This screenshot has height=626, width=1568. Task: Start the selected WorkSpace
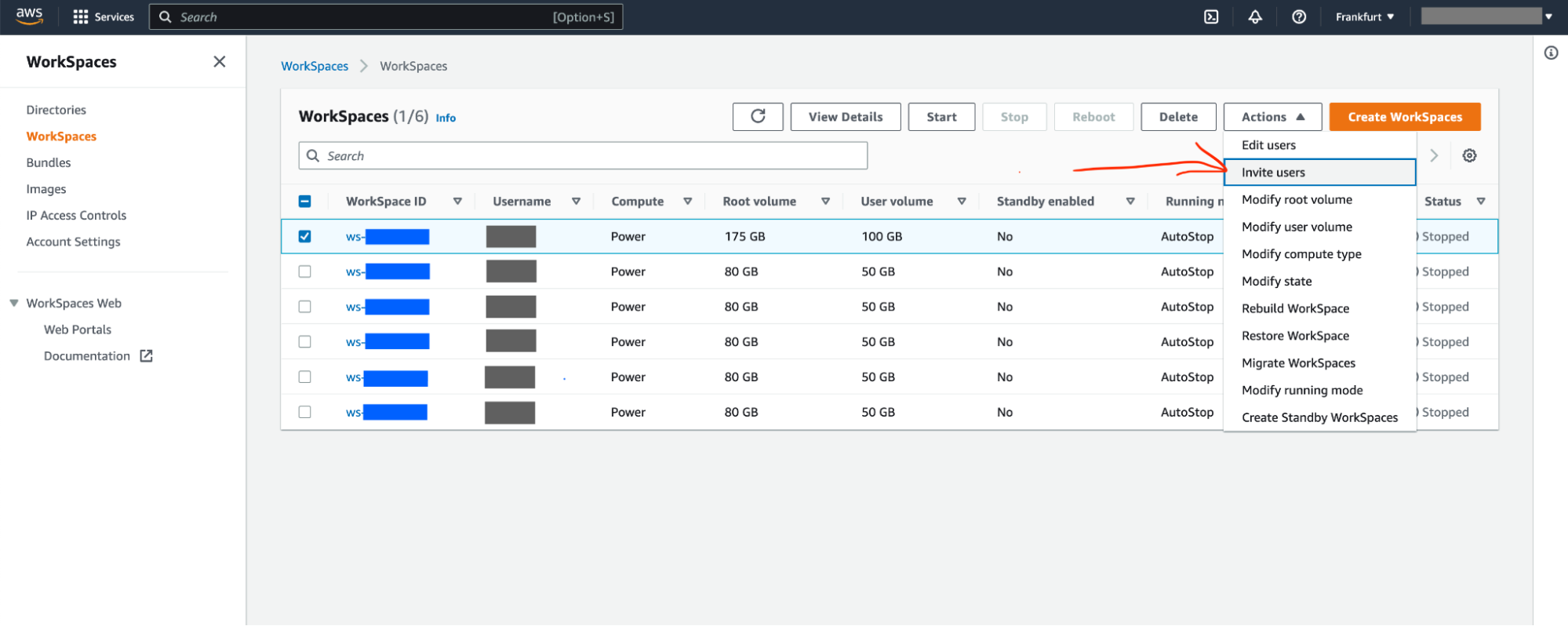click(941, 117)
